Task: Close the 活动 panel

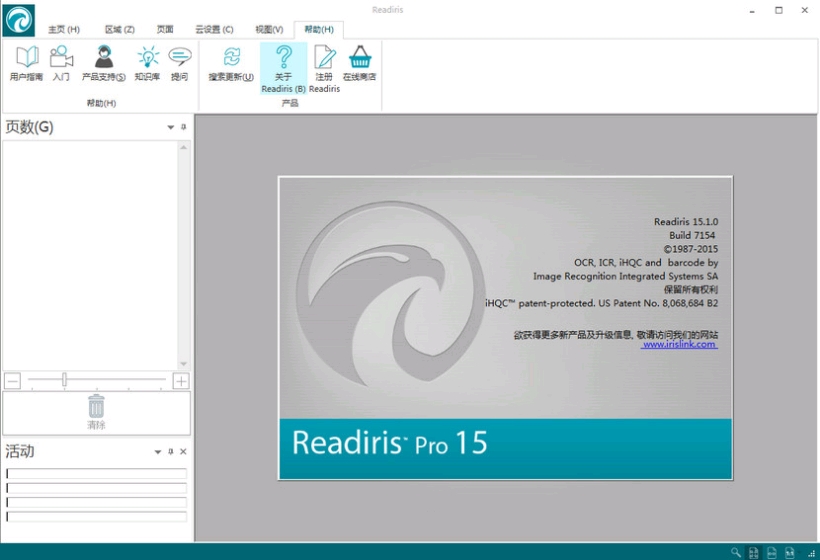Action: coord(183,451)
